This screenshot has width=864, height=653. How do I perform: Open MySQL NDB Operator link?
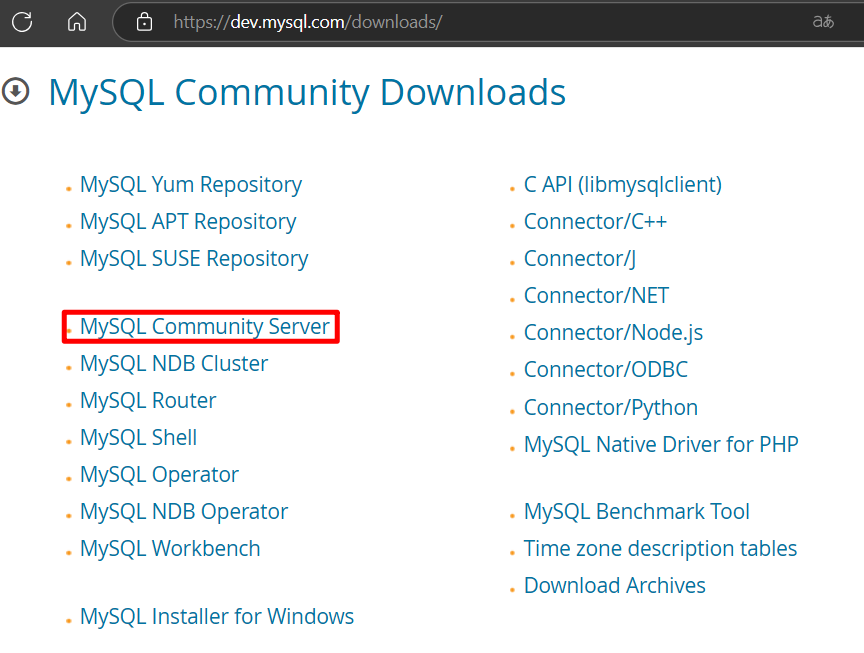point(183,511)
